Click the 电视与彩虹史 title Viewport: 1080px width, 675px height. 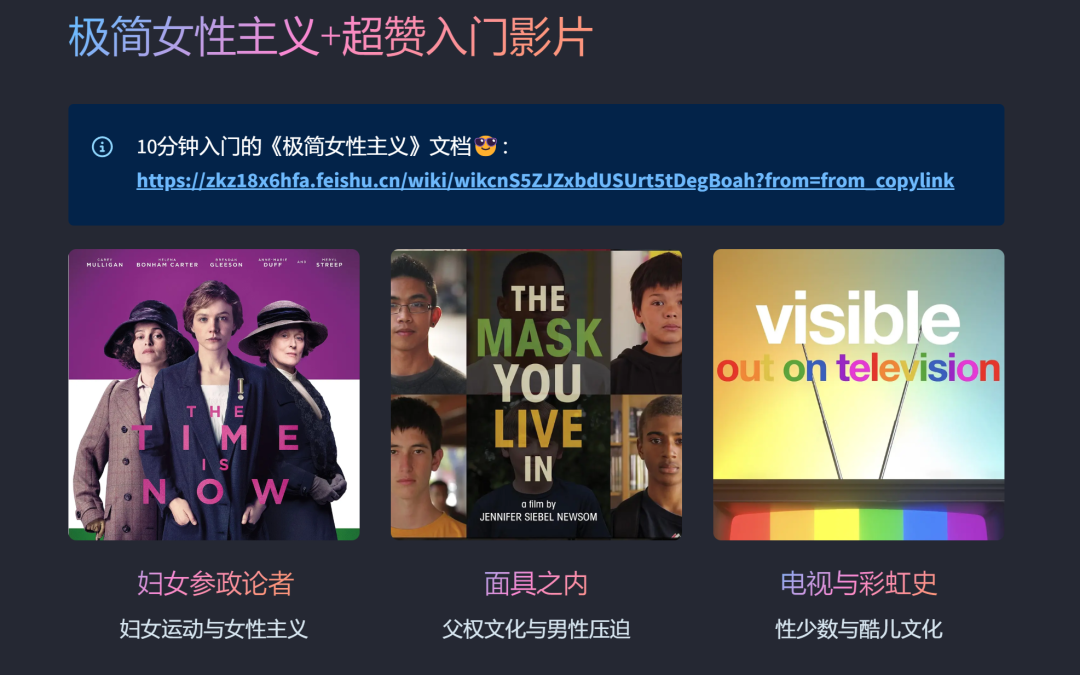tap(858, 583)
